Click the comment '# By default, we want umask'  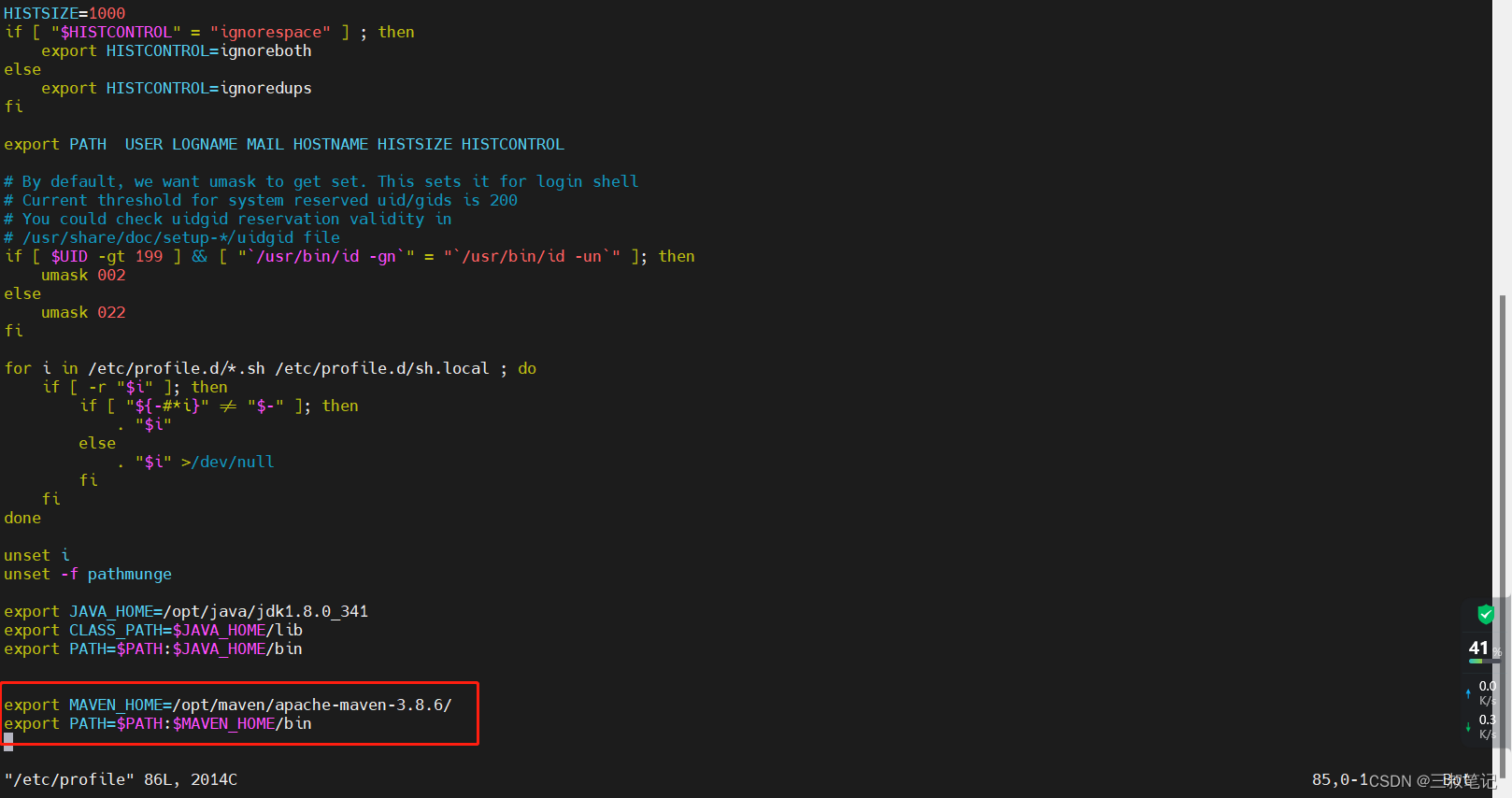coord(321,181)
